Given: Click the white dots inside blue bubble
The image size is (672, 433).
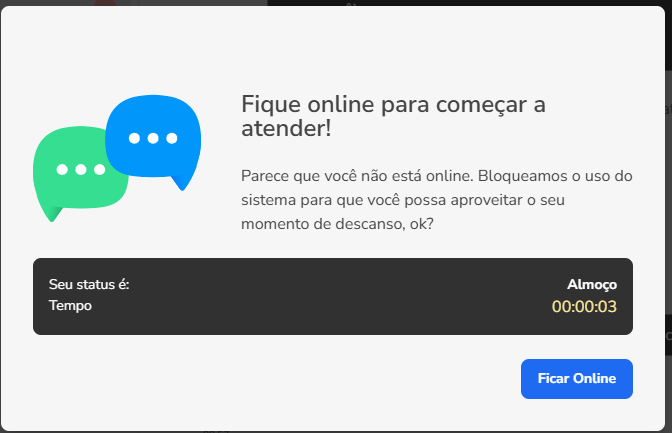Looking at the screenshot, I should [153, 138].
